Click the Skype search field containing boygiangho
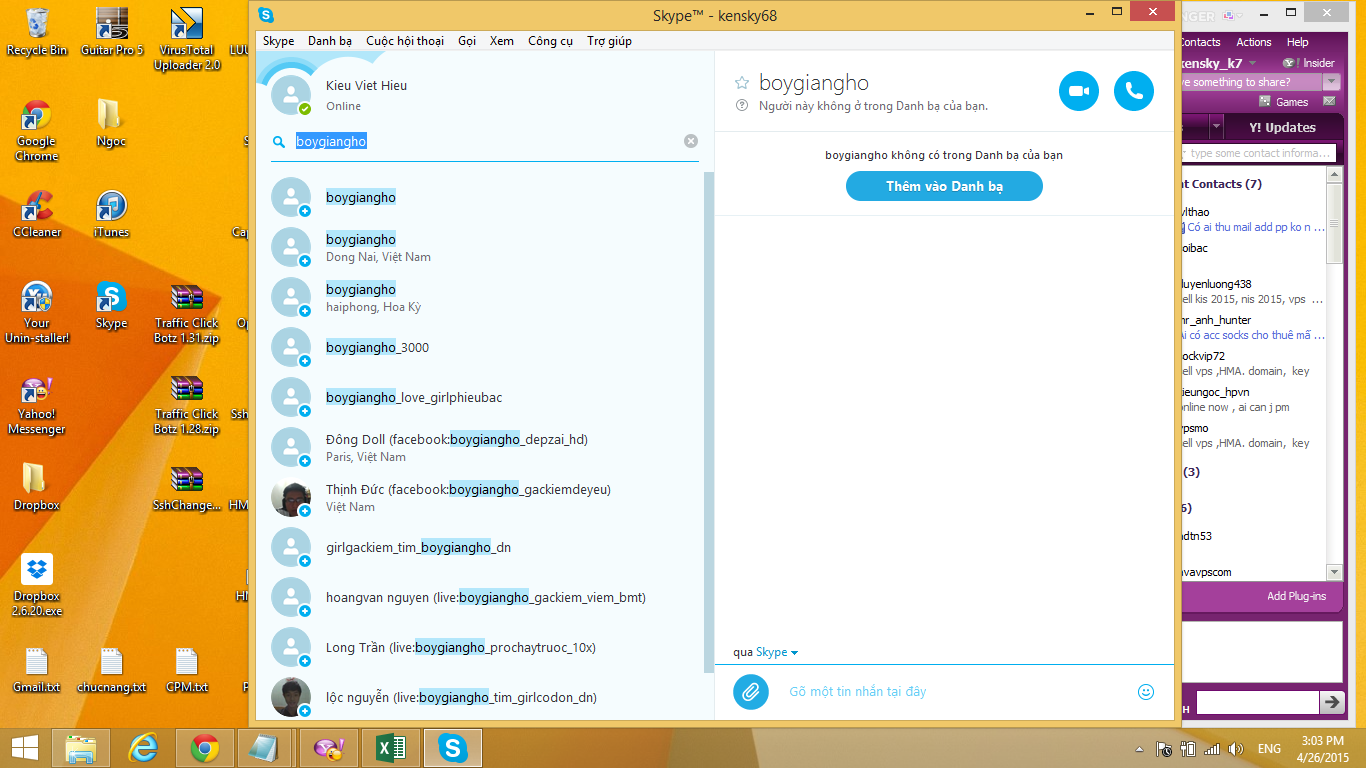The height and width of the screenshot is (768, 1366). 483,142
